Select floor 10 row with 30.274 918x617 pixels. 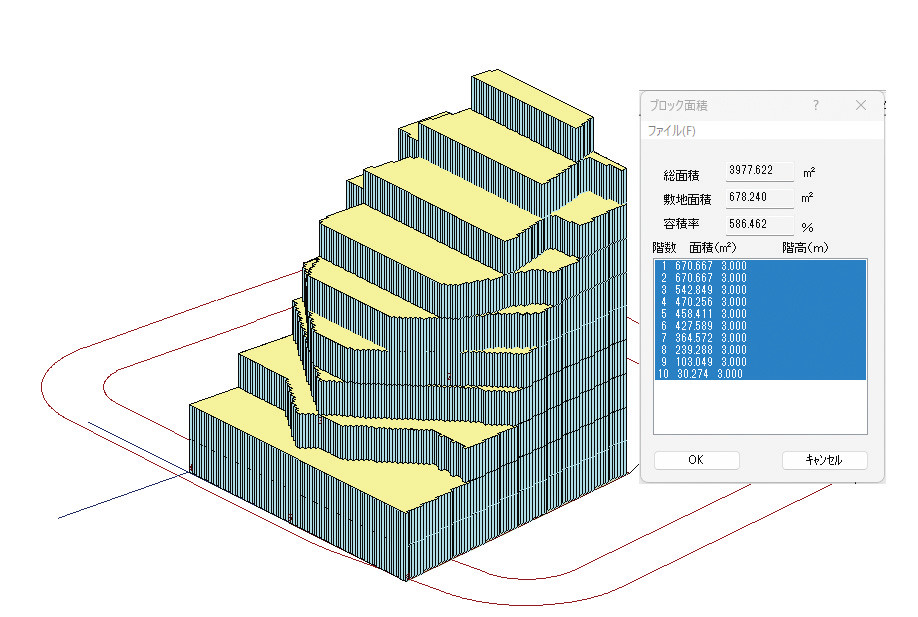tap(760, 374)
